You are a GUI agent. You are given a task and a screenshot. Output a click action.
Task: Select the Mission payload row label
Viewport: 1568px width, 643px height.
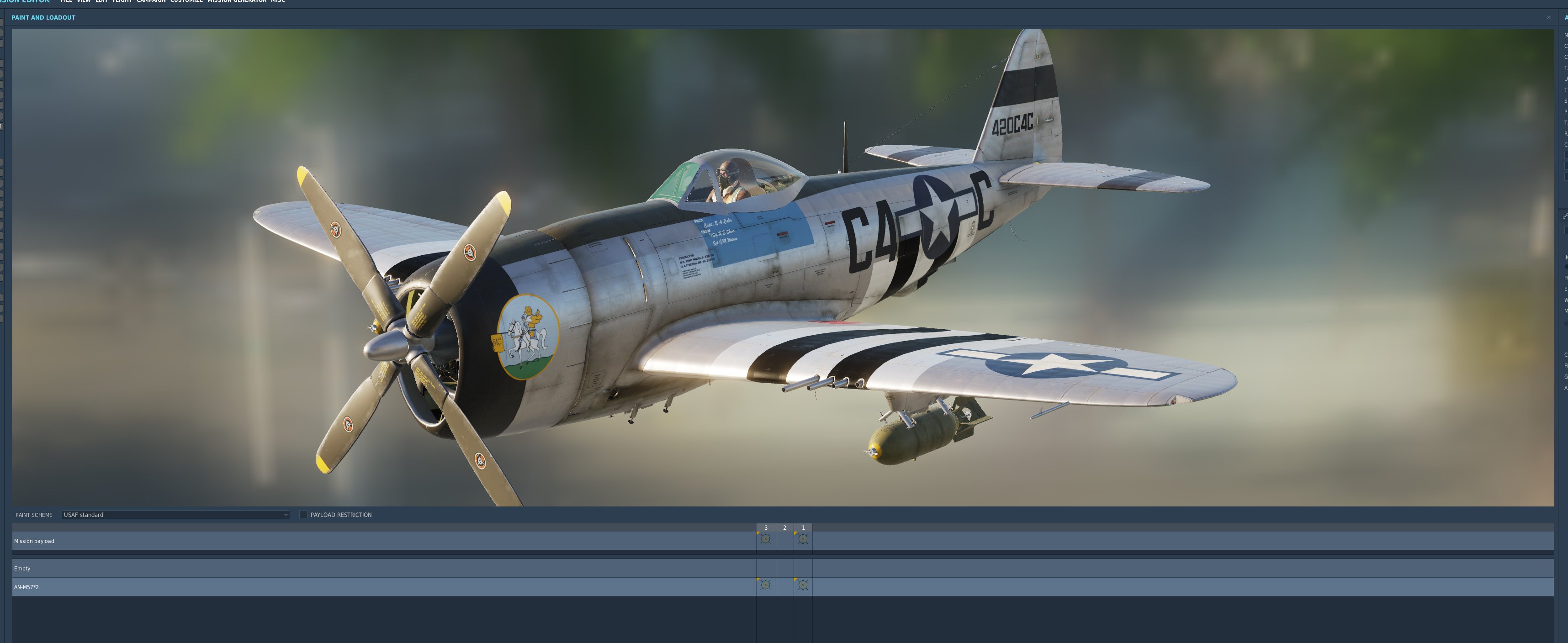click(34, 541)
